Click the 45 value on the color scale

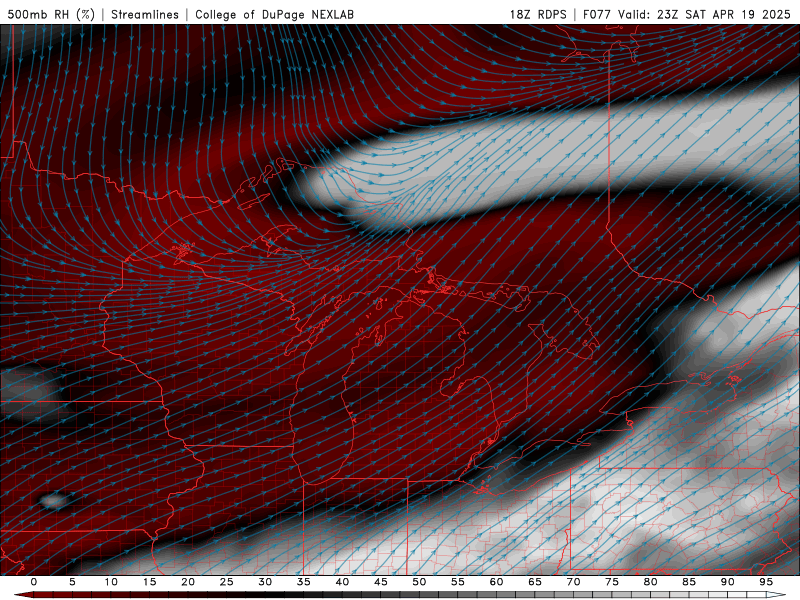coord(381,582)
